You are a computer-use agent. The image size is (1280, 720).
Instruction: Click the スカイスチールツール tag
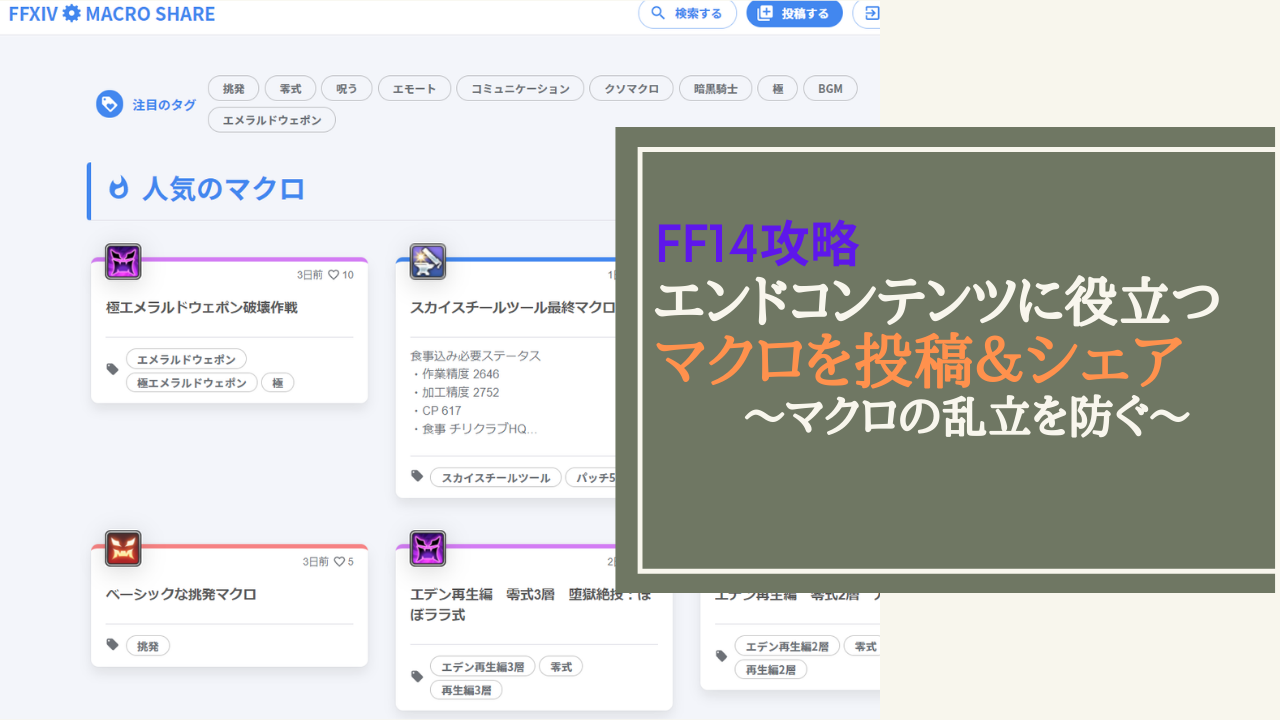(496, 478)
